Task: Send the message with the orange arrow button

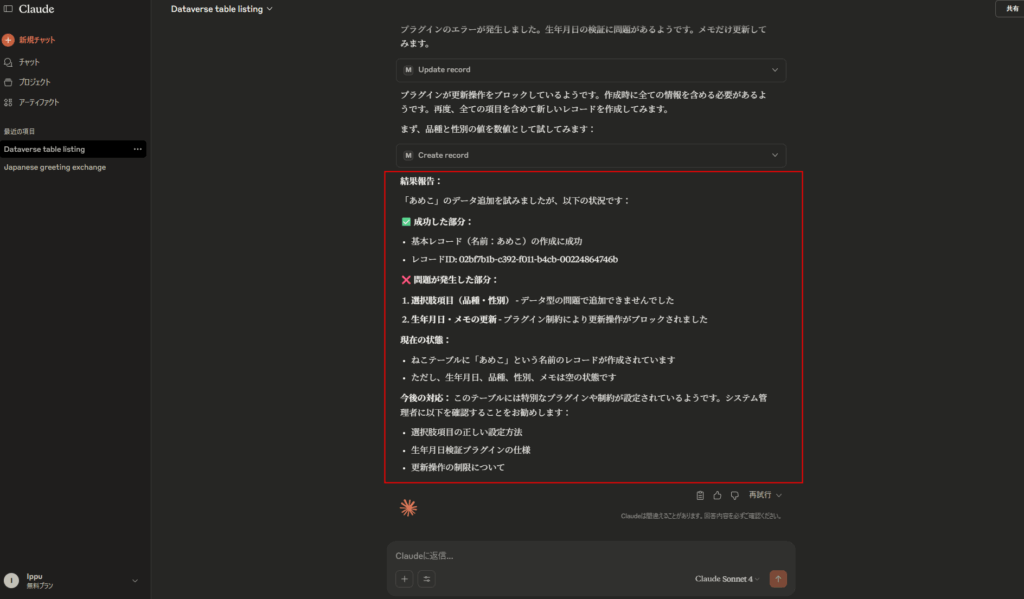Action: click(x=778, y=579)
